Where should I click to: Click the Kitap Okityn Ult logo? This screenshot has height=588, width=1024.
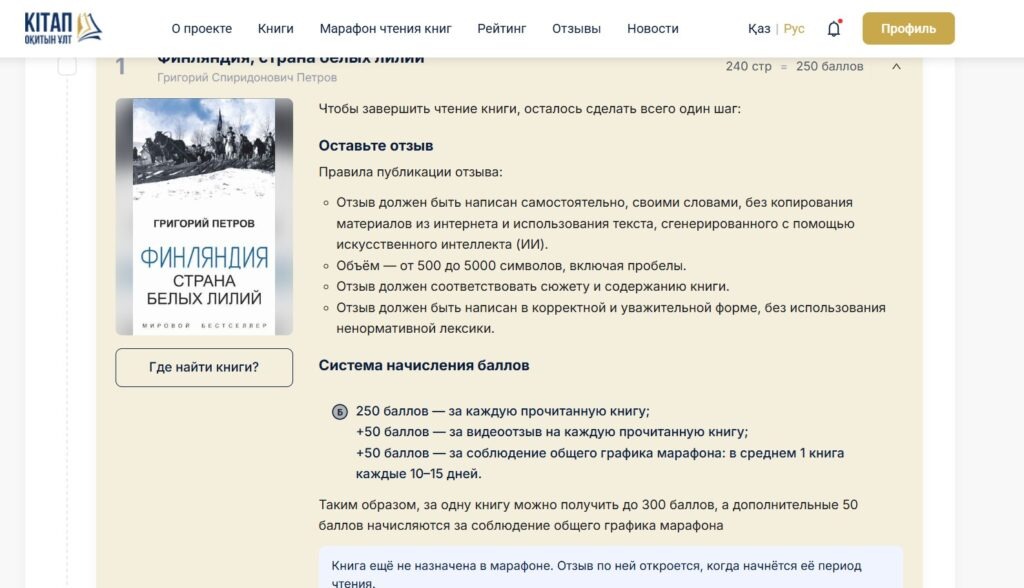(63, 28)
